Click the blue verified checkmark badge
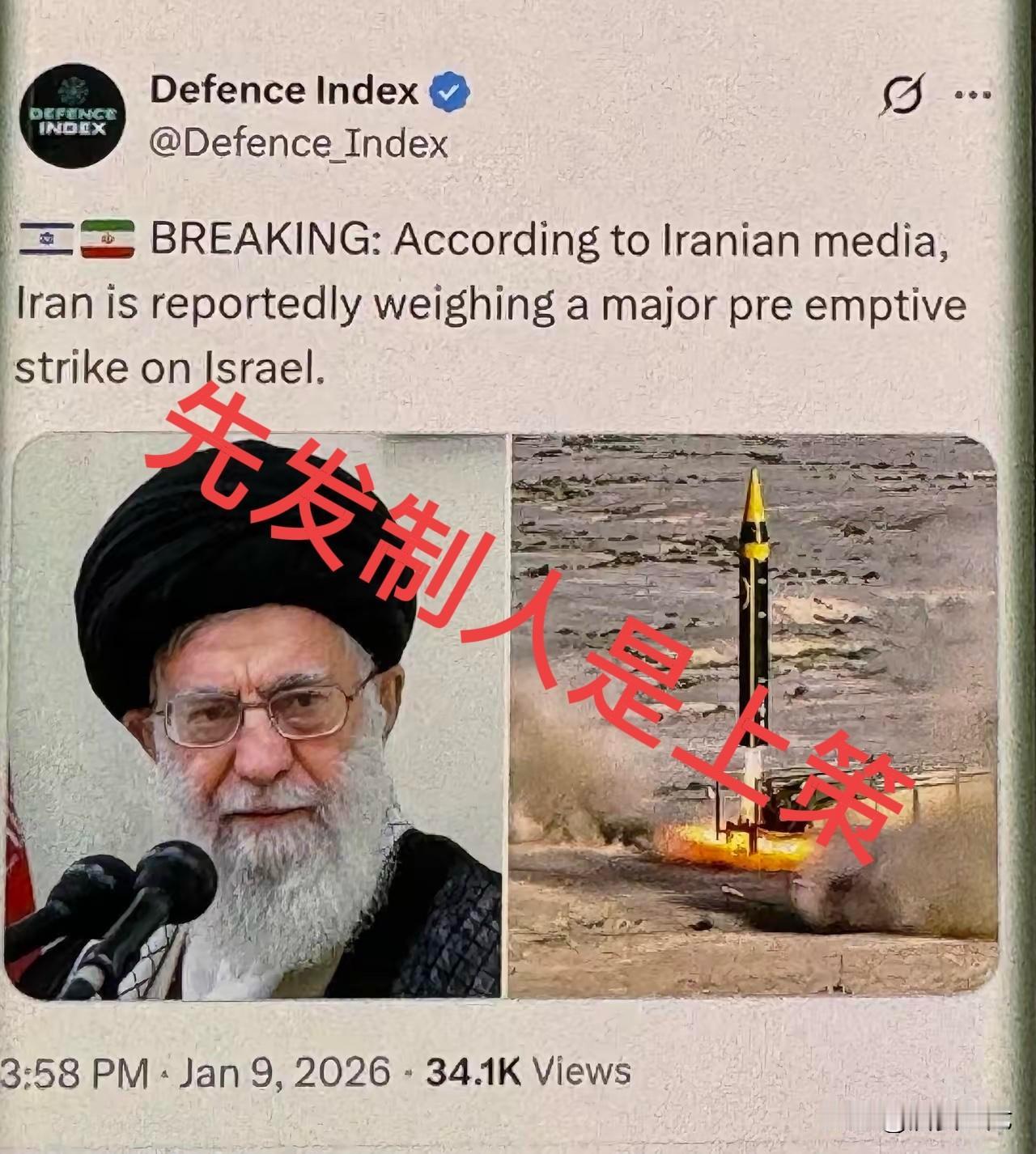The height and width of the screenshot is (1154, 1036). [x=449, y=91]
